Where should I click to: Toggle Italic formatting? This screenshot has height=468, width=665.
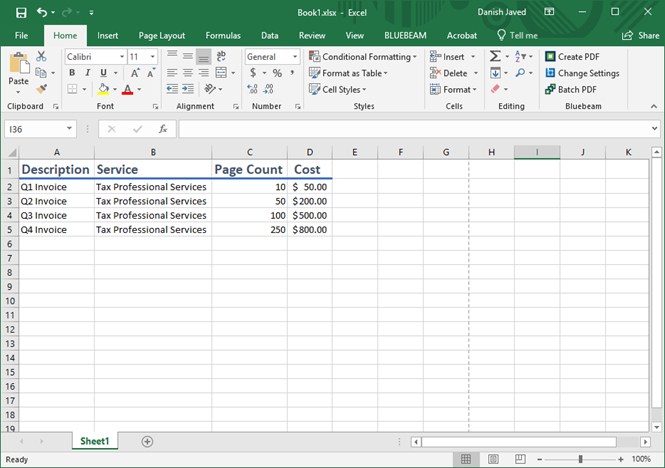88,73
